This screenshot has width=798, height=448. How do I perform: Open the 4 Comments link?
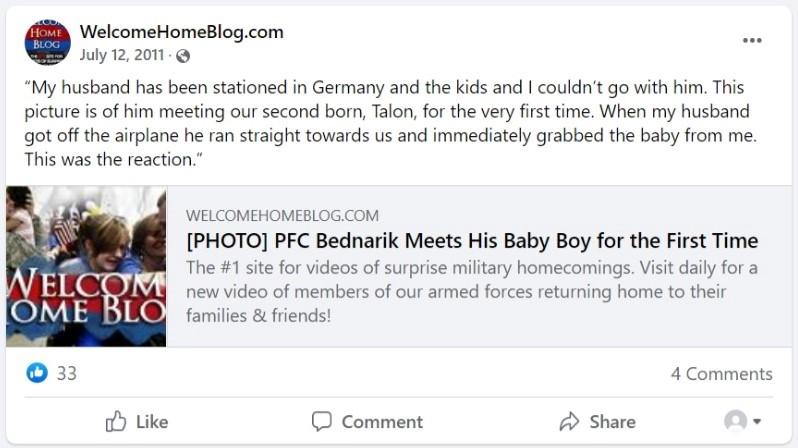(721, 374)
